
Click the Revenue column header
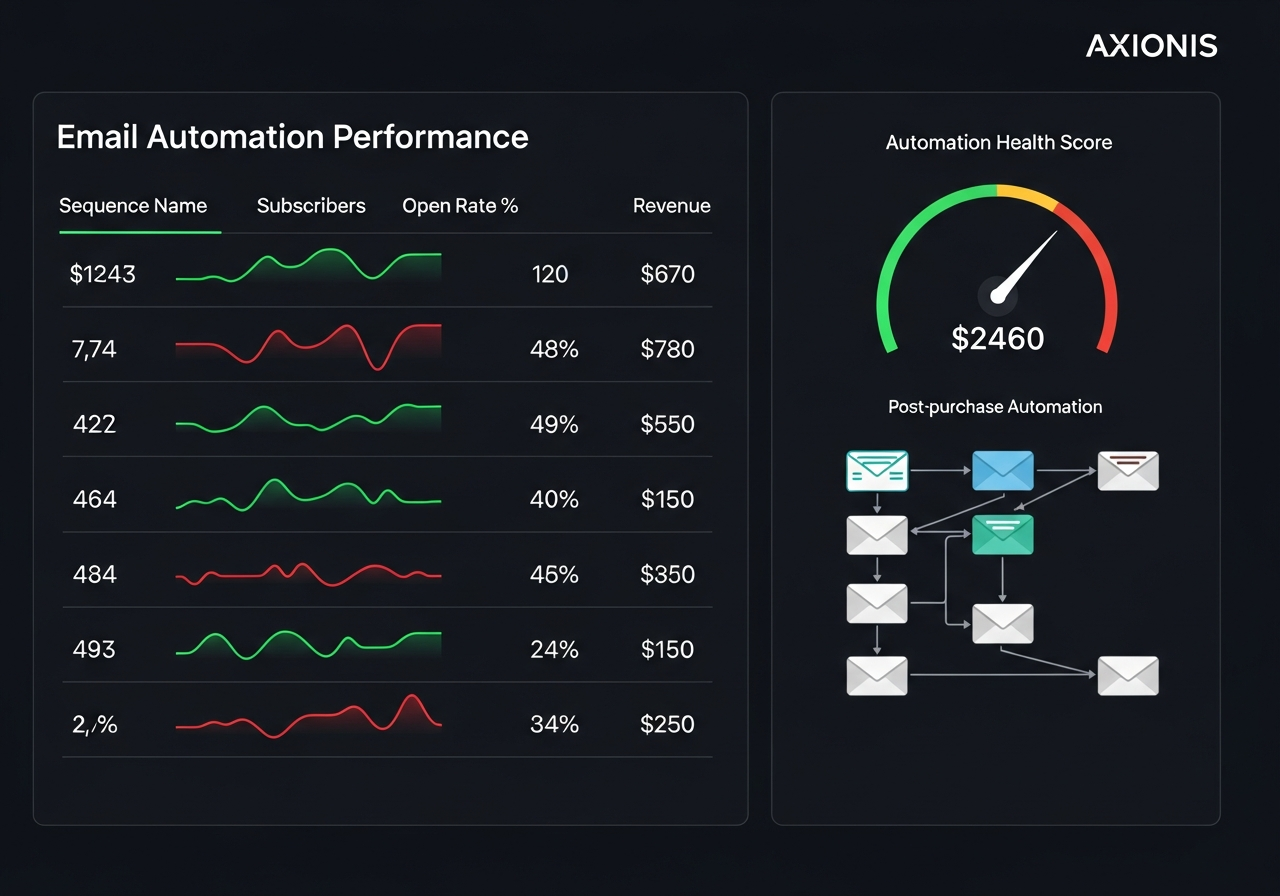coord(671,205)
